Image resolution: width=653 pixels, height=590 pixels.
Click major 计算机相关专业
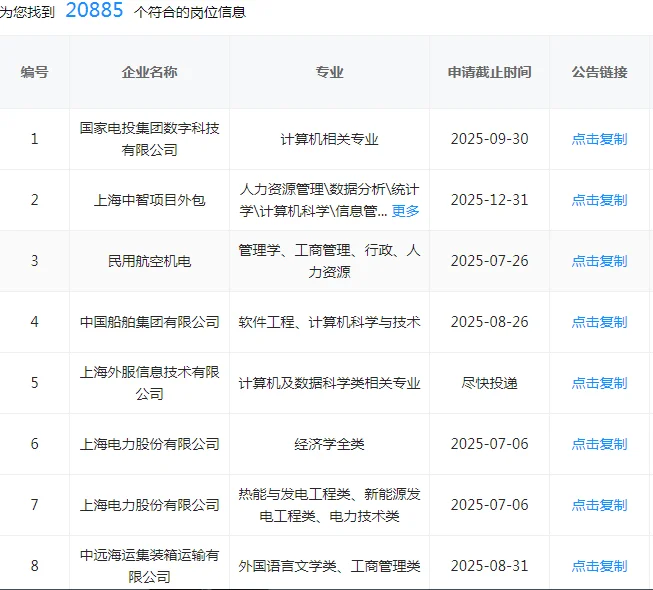329,139
